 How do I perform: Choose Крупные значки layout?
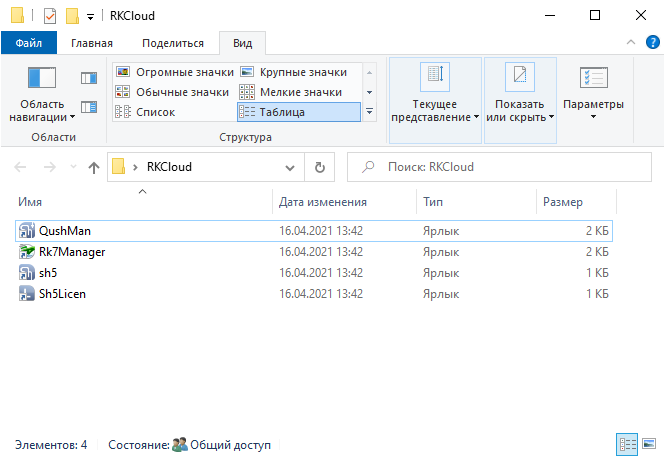(x=302, y=72)
